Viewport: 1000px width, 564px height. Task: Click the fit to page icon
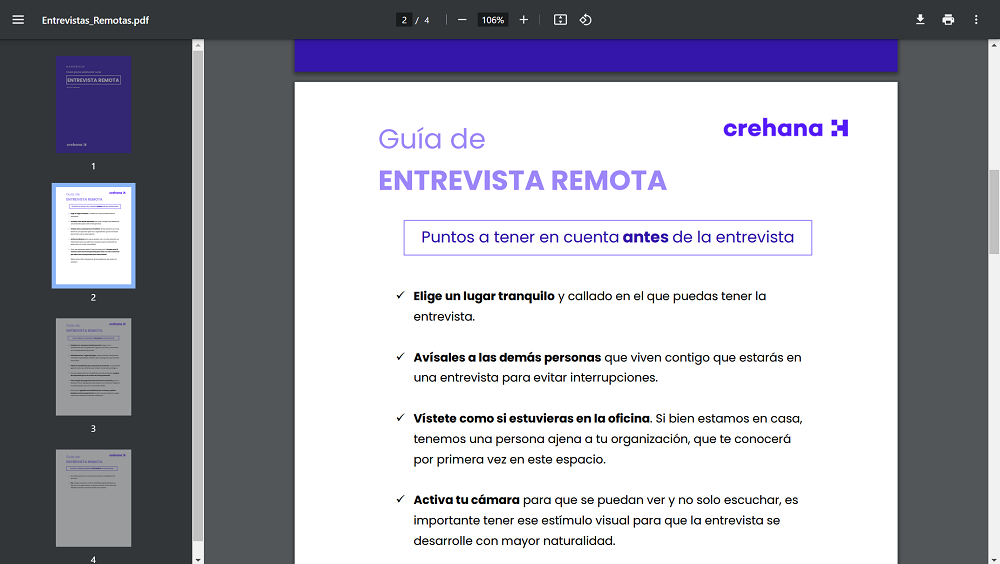coord(560,20)
